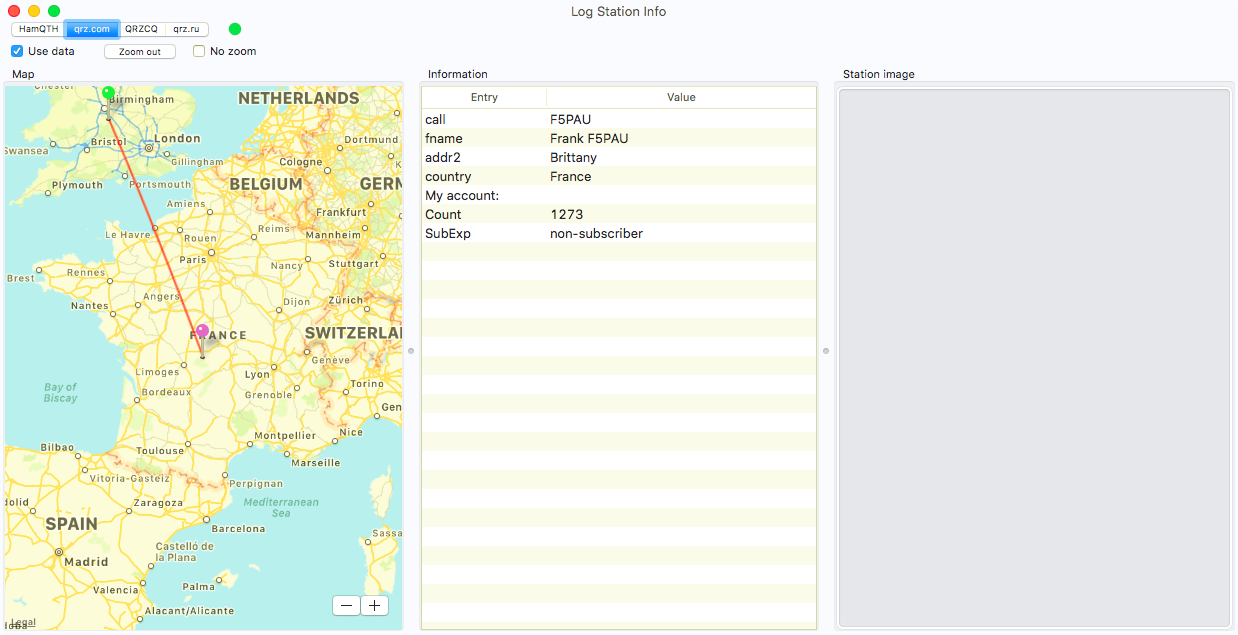Zoom the map in with plus button

click(x=374, y=605)
